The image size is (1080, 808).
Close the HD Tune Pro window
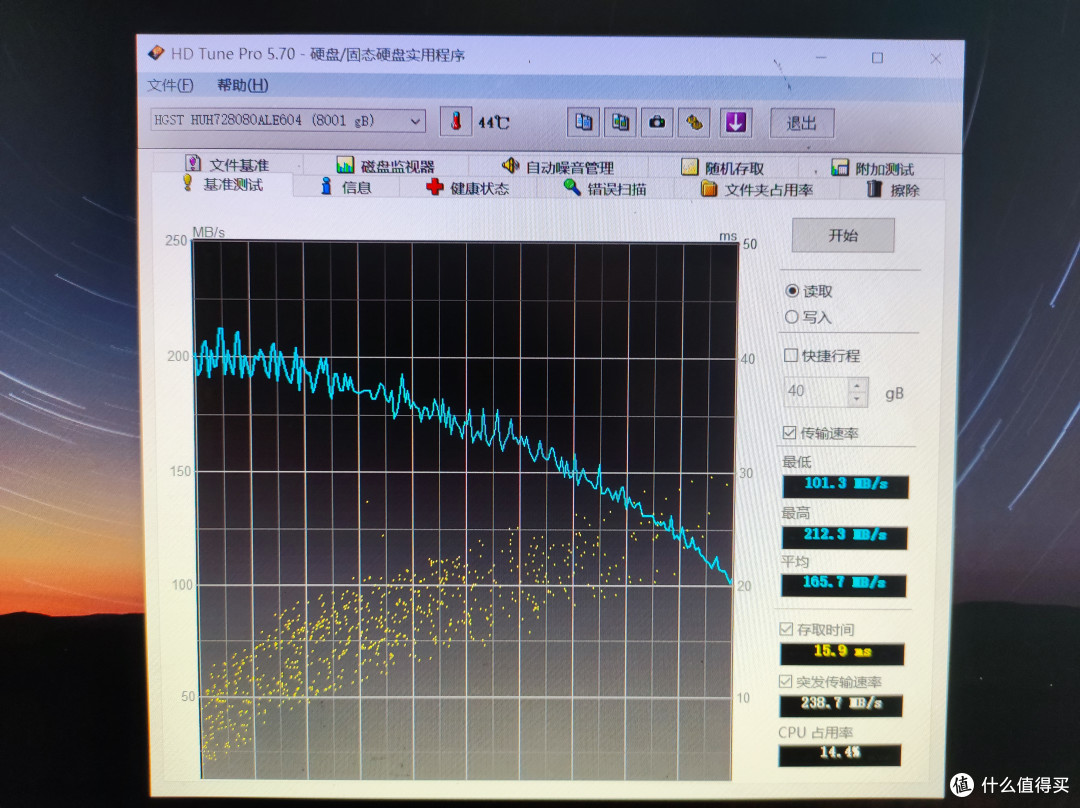pyautogui.click(x=935, y=59)
